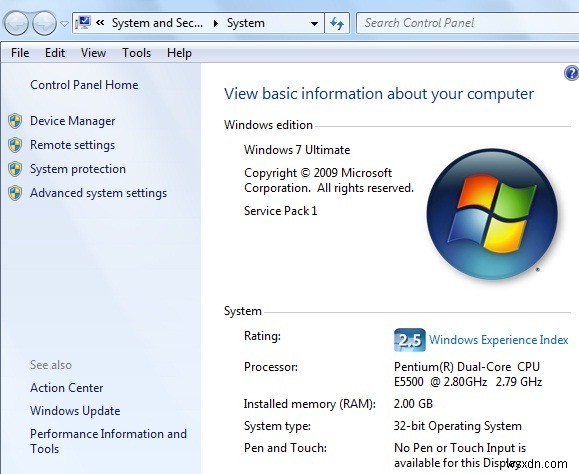579x474 pixels.
Task: Open the Device Manager link
Action: click(72, 121)
